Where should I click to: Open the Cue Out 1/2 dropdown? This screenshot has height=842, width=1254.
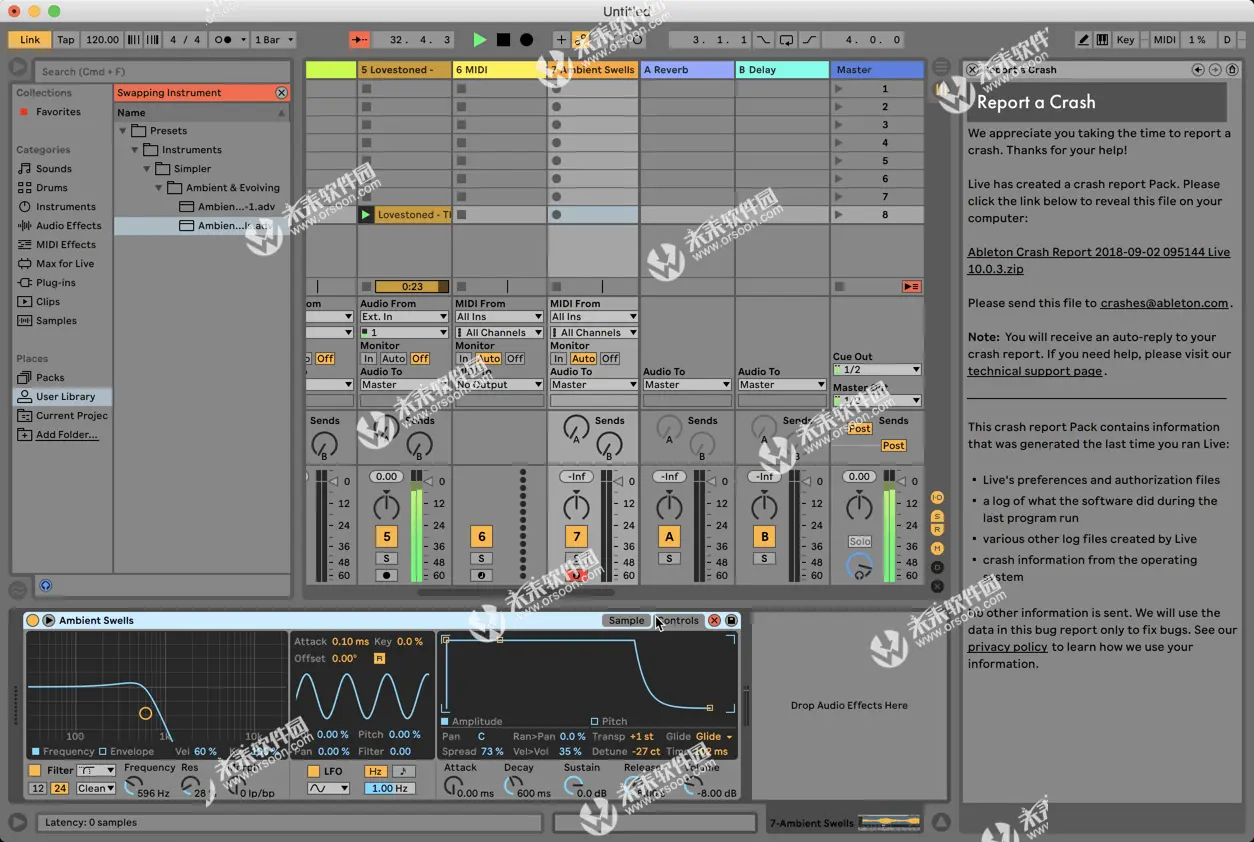tap(877, 369)
